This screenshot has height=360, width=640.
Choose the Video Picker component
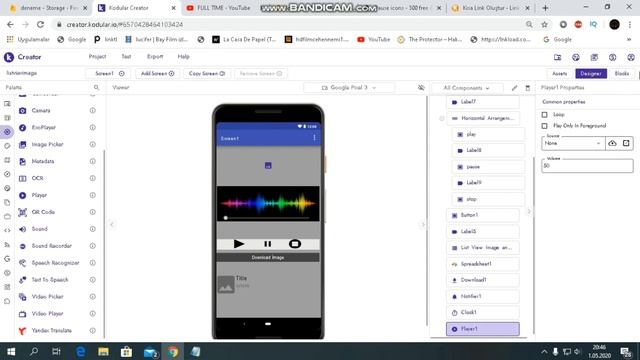pyautogui.click(x=47, y=297)
